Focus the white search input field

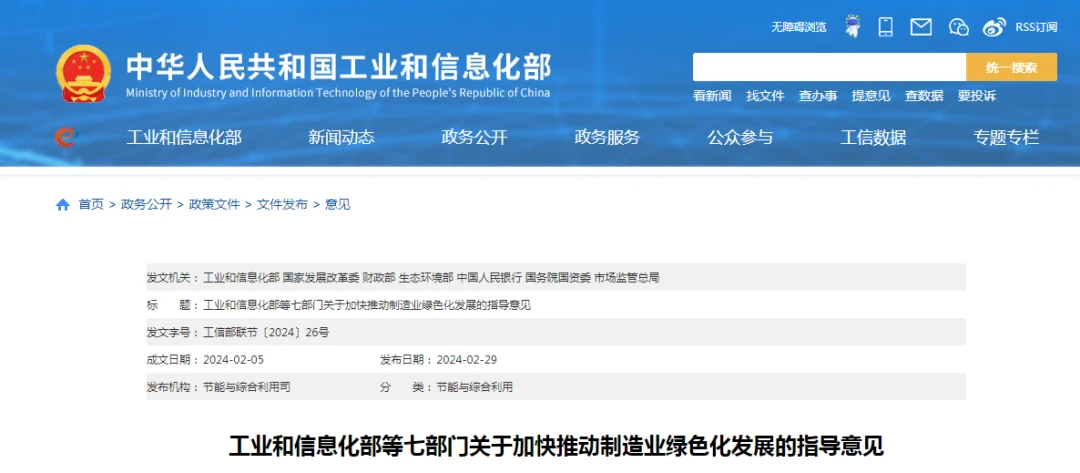829,67
